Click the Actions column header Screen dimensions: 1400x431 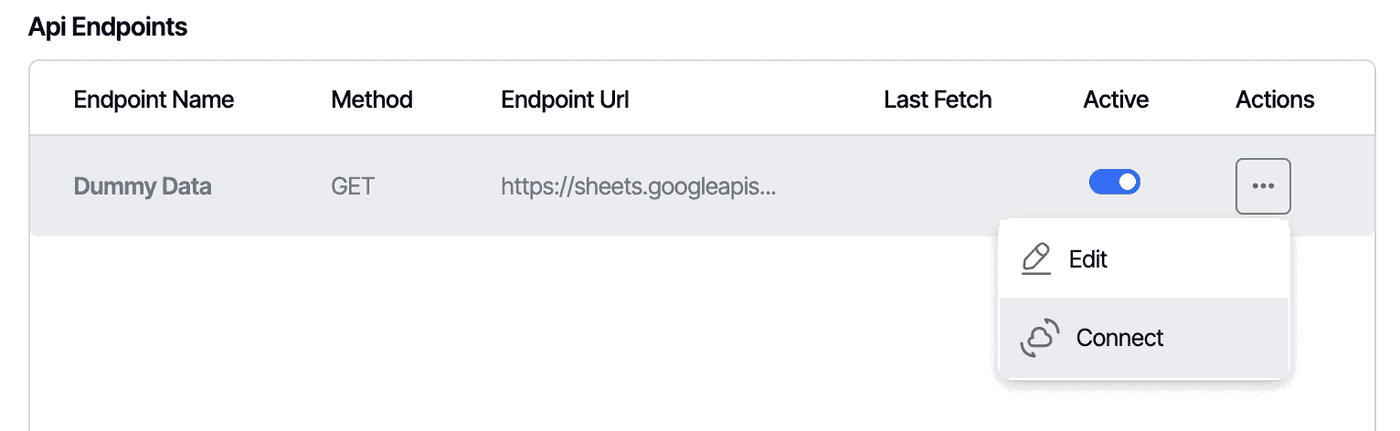[1275, 100]
